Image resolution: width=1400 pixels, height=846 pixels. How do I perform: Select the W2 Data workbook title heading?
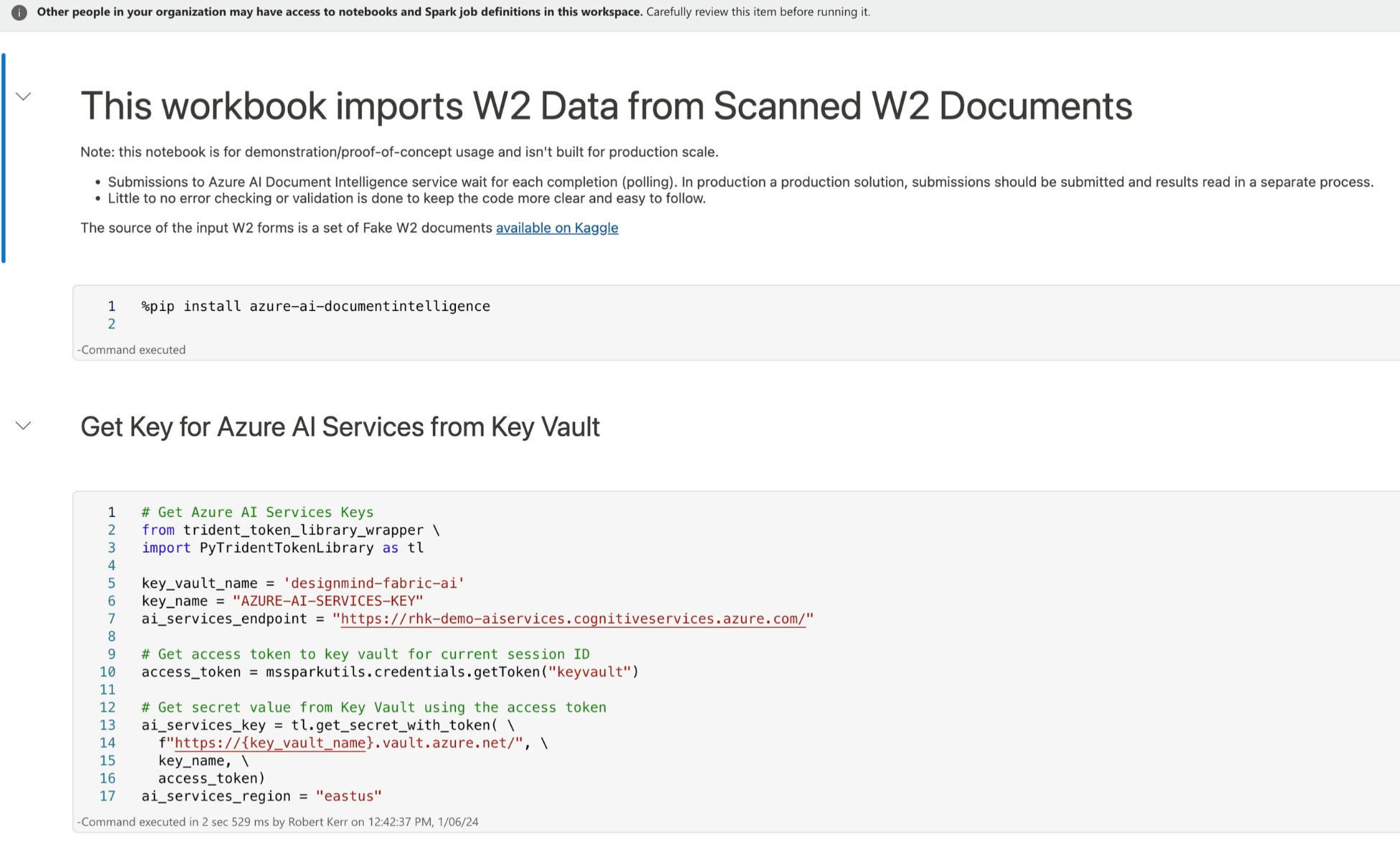point(605,106)
